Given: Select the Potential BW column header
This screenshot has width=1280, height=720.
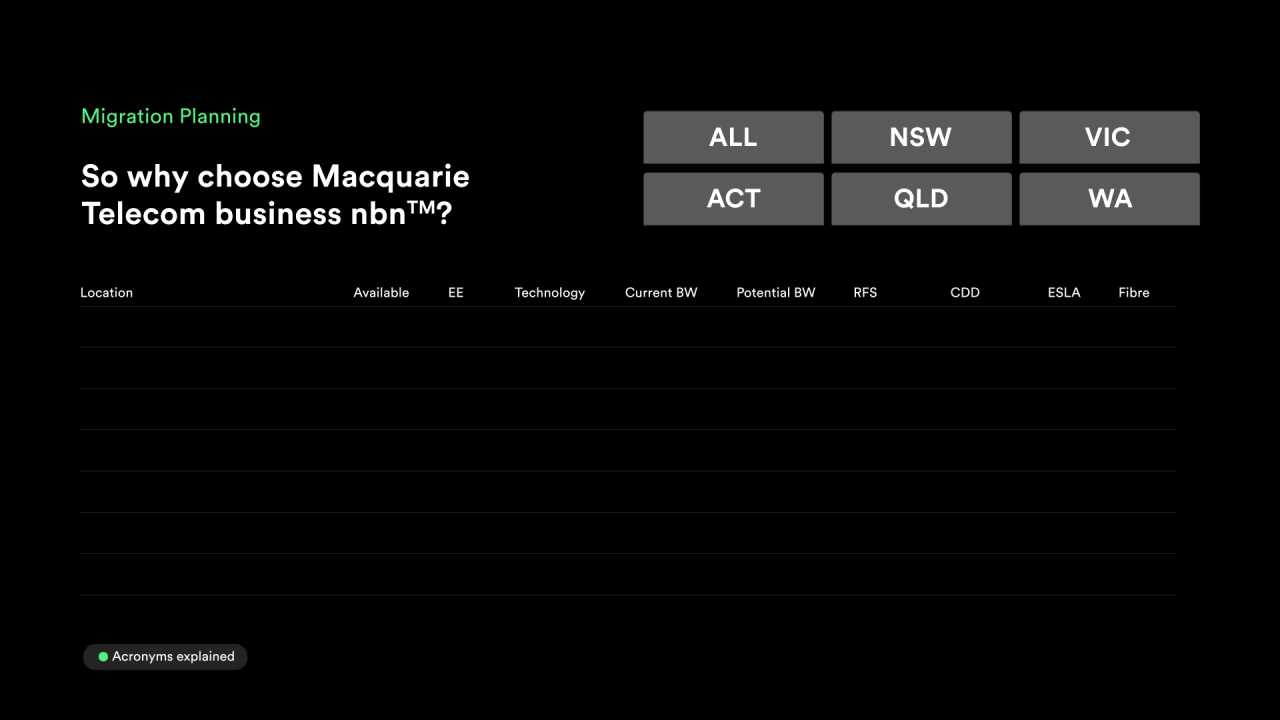Looking at the screenshot, I should [x=775, y=292].
